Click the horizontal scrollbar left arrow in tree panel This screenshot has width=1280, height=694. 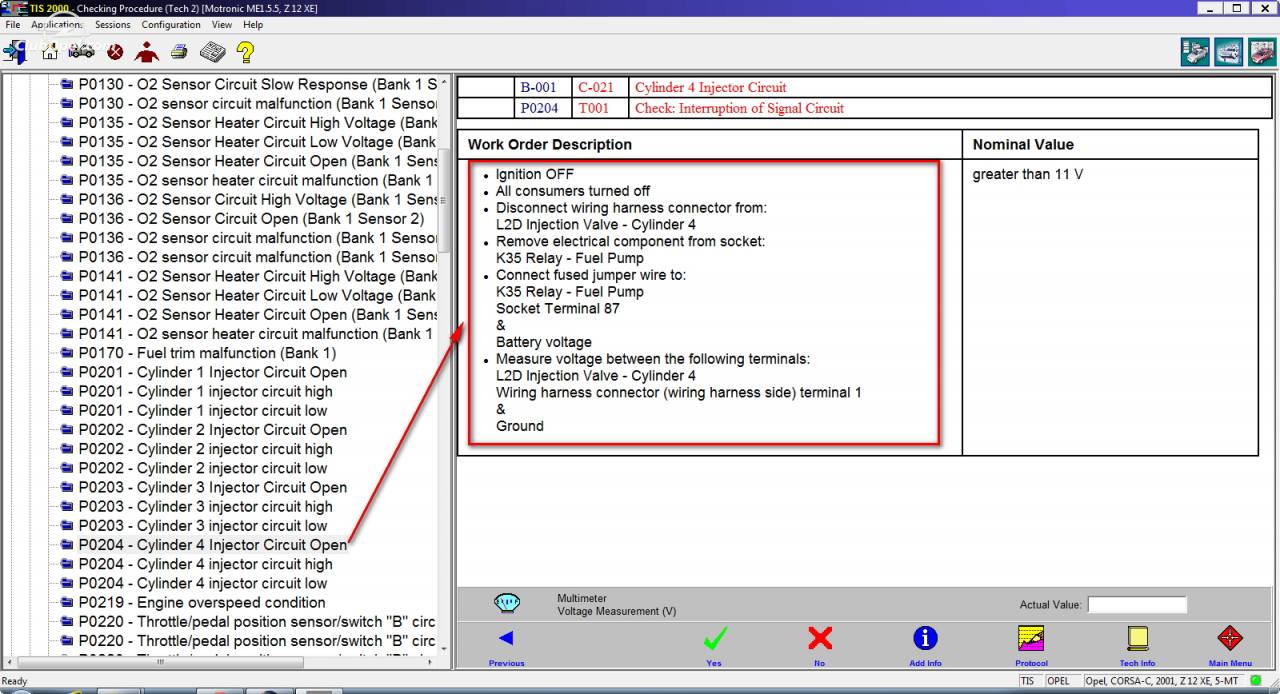click(10, 662)
